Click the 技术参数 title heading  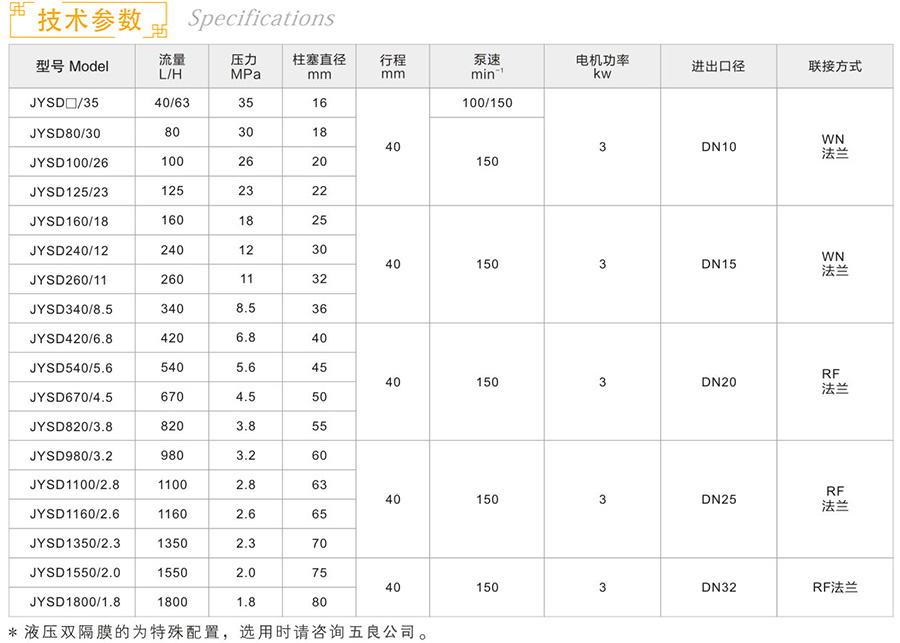click(89, 19)
